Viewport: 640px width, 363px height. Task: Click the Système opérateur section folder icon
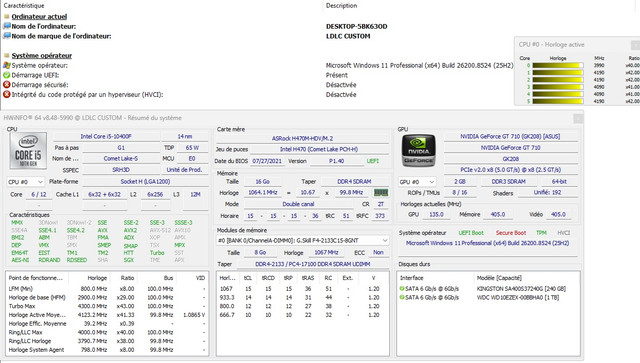point(7,56)
